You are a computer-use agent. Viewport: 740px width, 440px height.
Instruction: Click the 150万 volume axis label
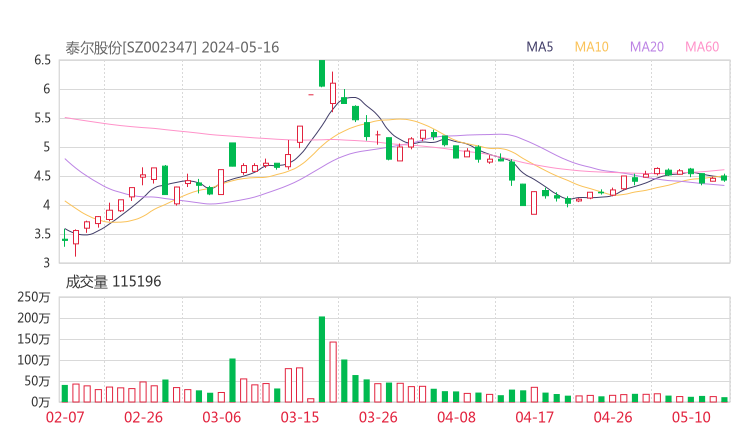click(34, 339)
